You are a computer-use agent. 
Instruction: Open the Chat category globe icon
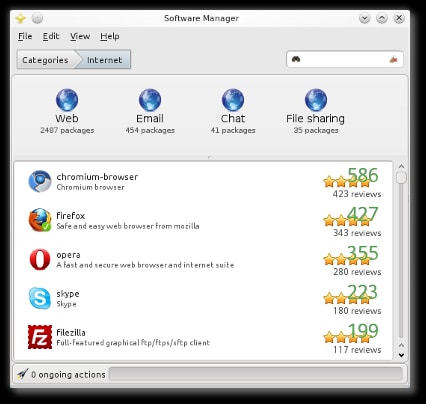(x=233, y=100)
